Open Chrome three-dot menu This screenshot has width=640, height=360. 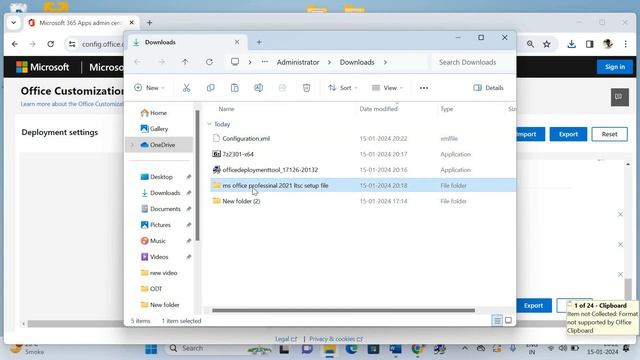[x=625, y=44]
